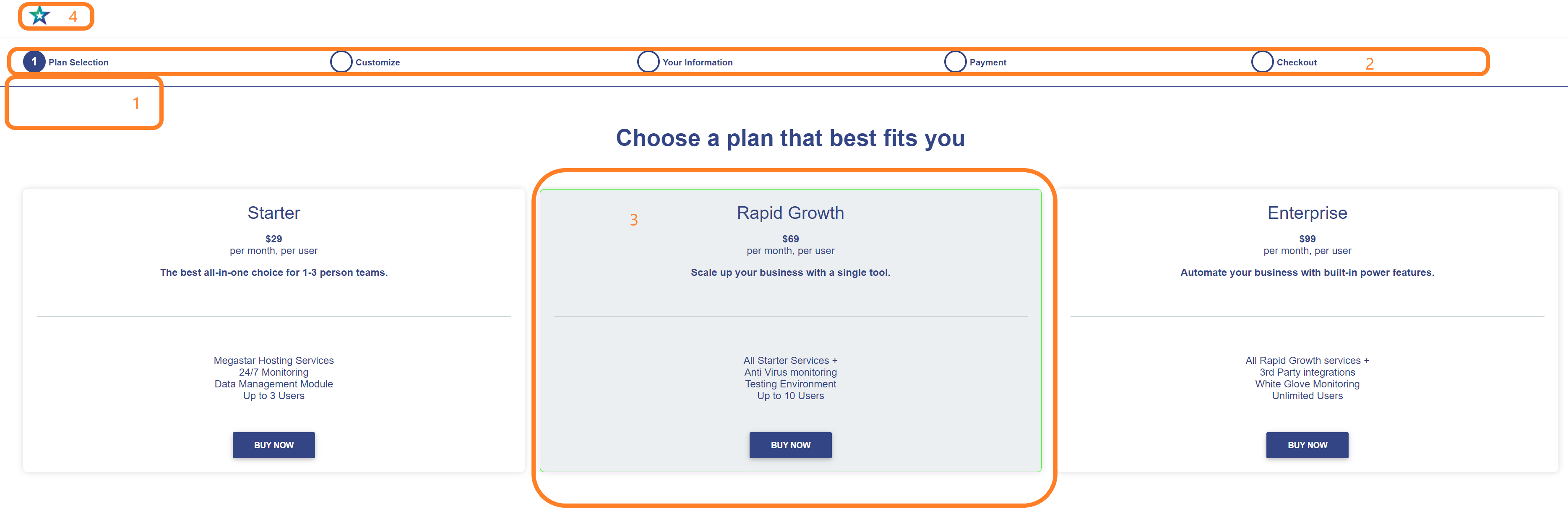
Task: Click the empty Customize step circle
Action: [x=341, y=62]
